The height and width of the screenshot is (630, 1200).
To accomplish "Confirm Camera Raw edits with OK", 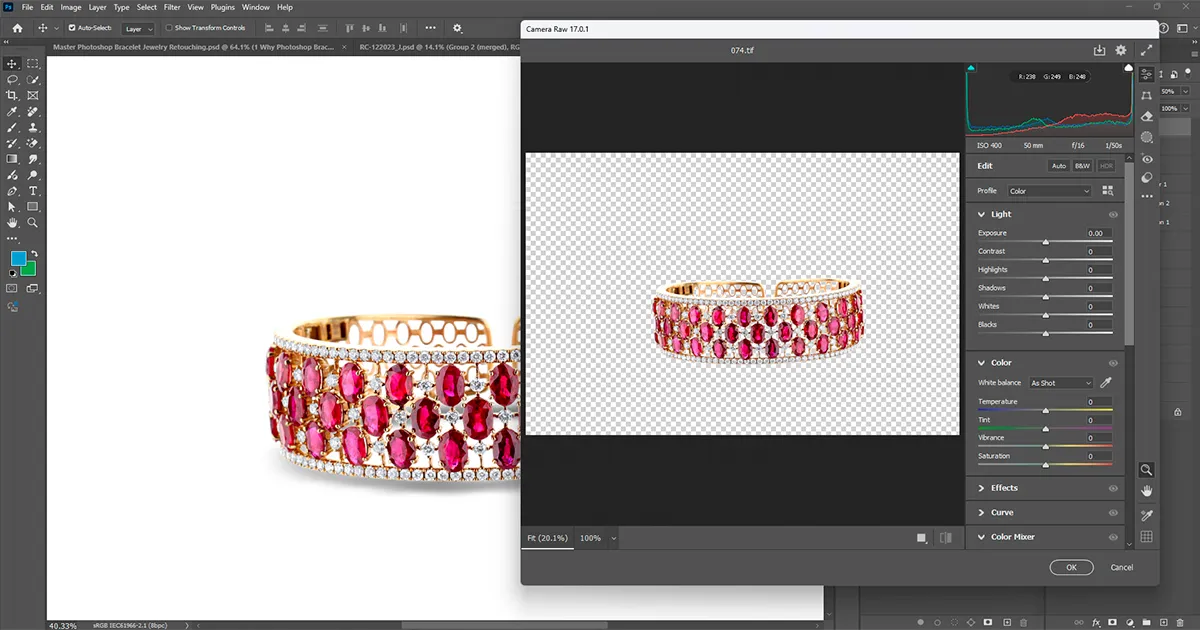I will [1071, 567].
